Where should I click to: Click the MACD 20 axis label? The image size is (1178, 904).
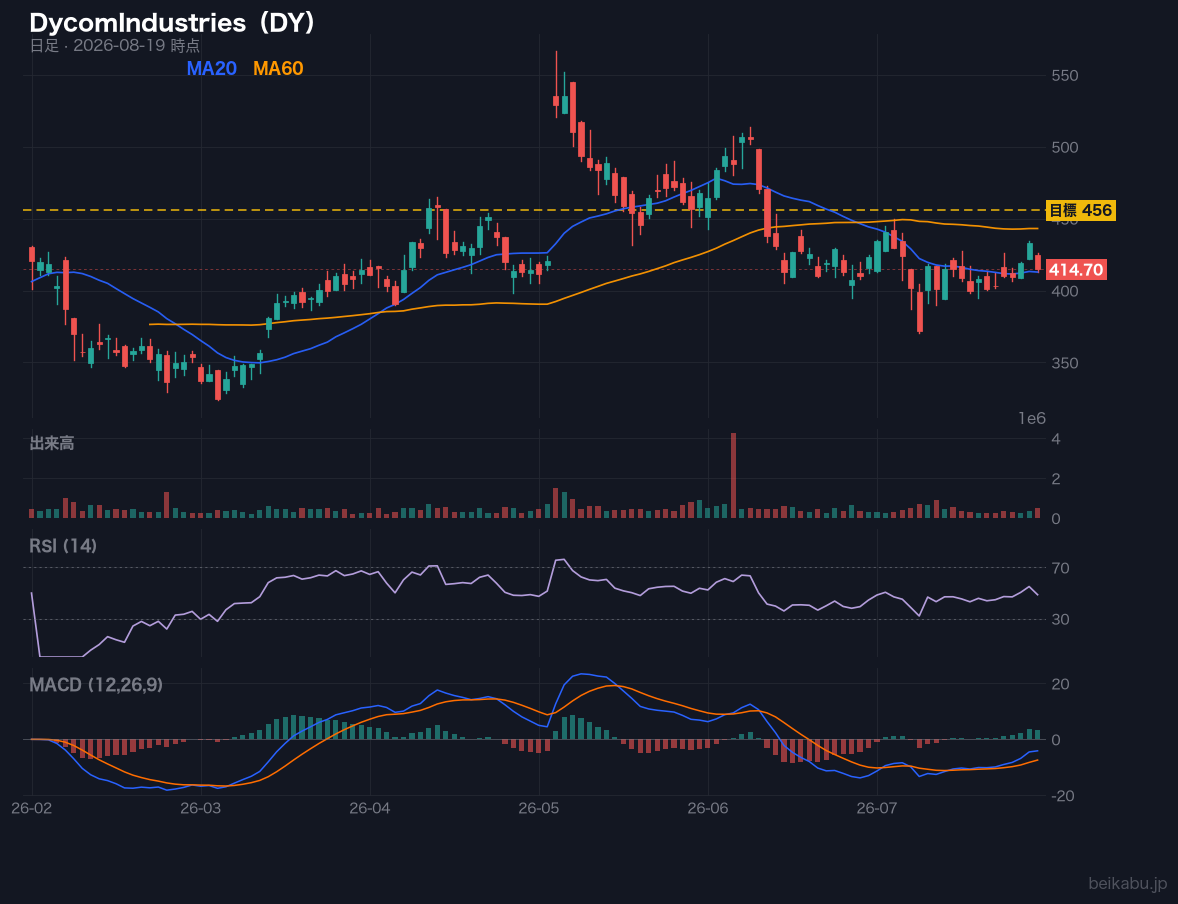tap(1060, 684)
